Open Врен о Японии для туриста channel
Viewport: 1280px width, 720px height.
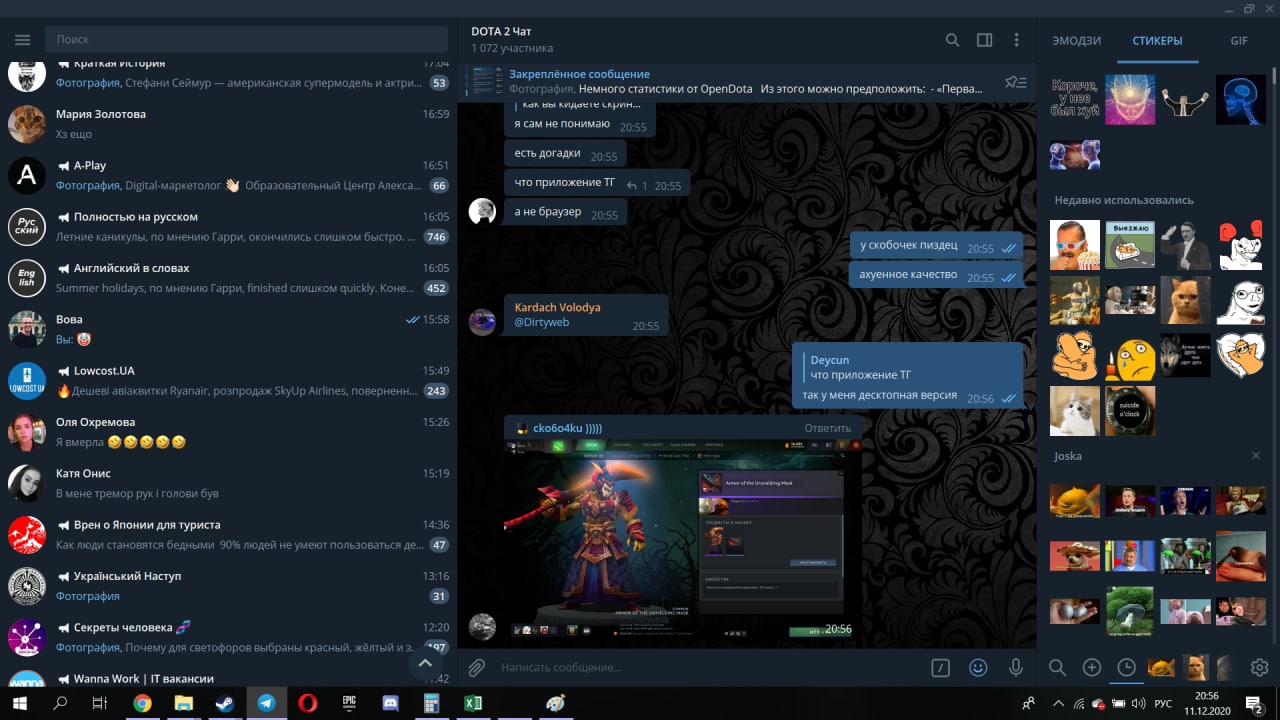coord(229,535)
